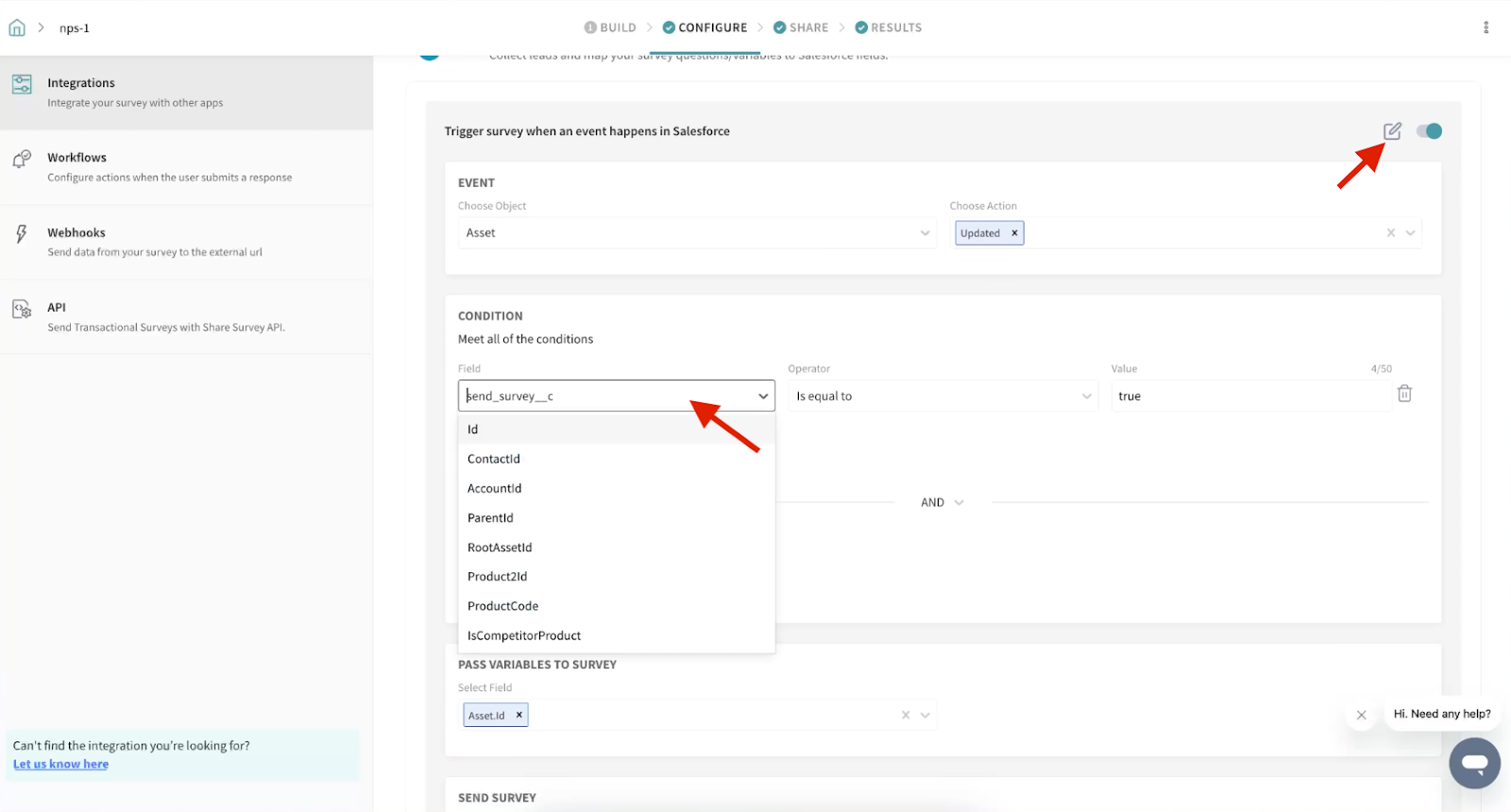Go to the BUILD step tab
The image size is (1511, 812).
pos(610,27)
